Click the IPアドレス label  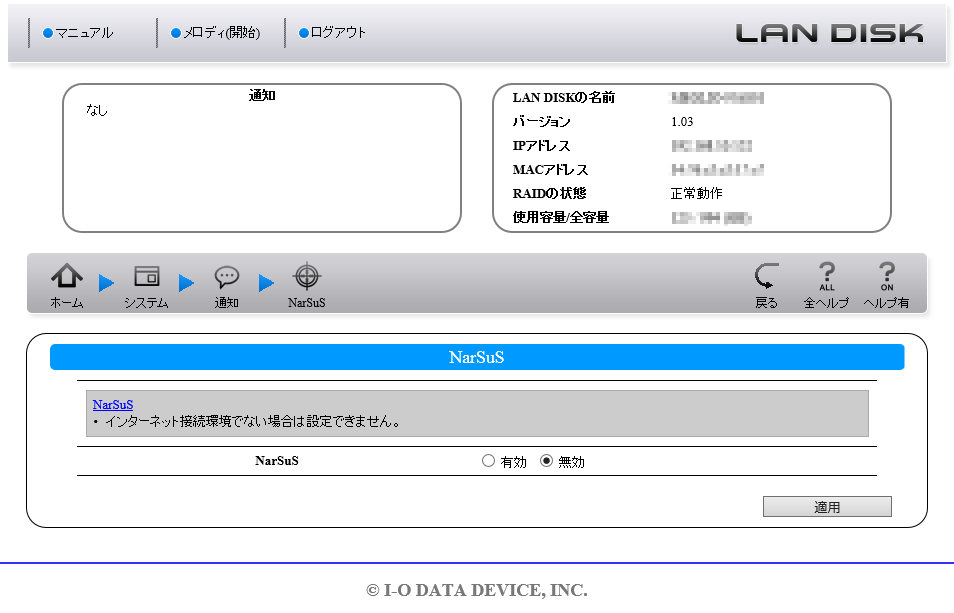[x=541, y=146]
